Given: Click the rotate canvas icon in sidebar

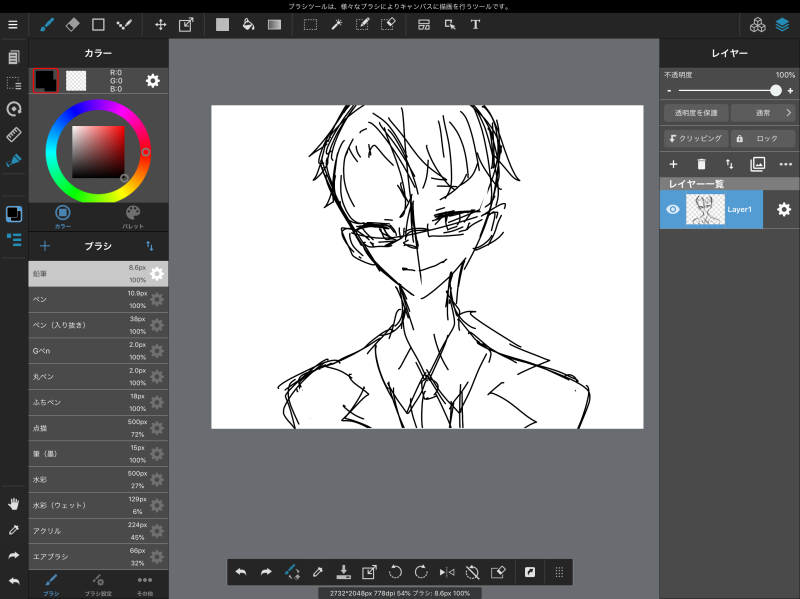Looking at the screenshot, I should coord(14,109).
